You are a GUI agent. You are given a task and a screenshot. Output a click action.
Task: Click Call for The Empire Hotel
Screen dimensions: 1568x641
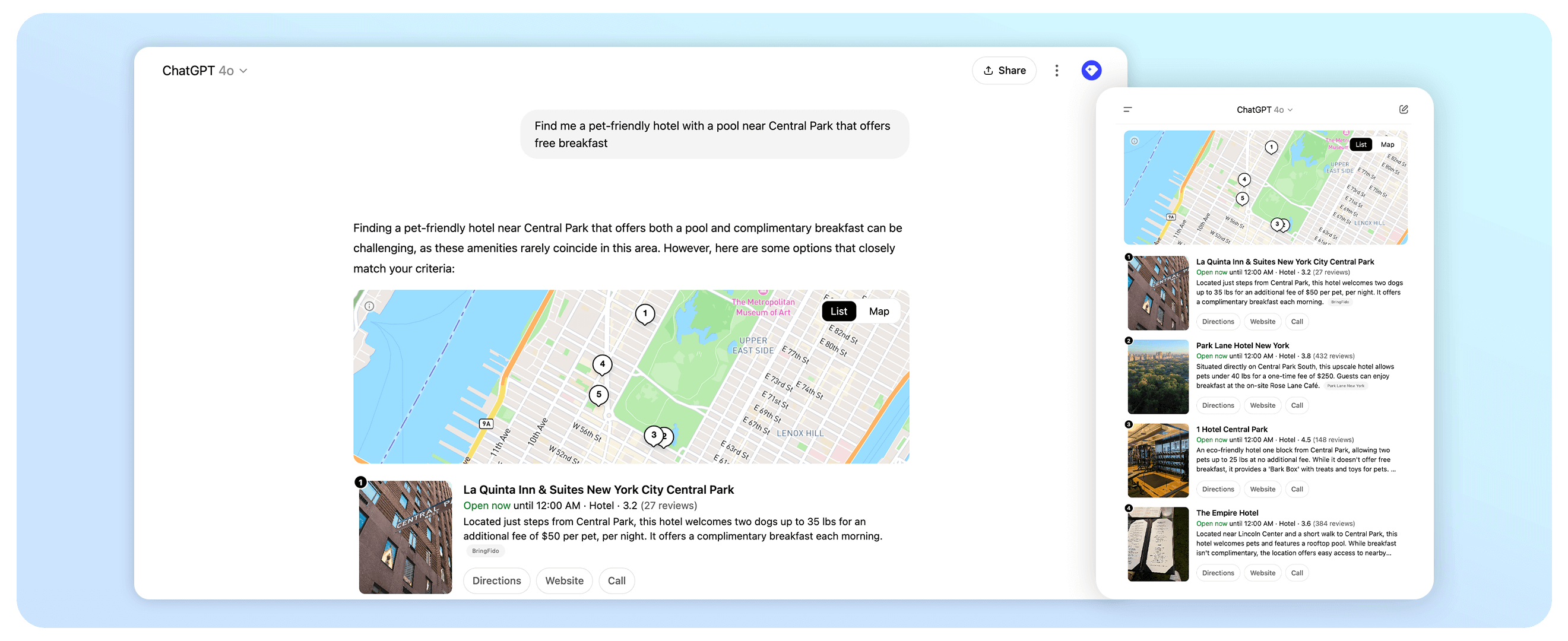pos(1297,573)
